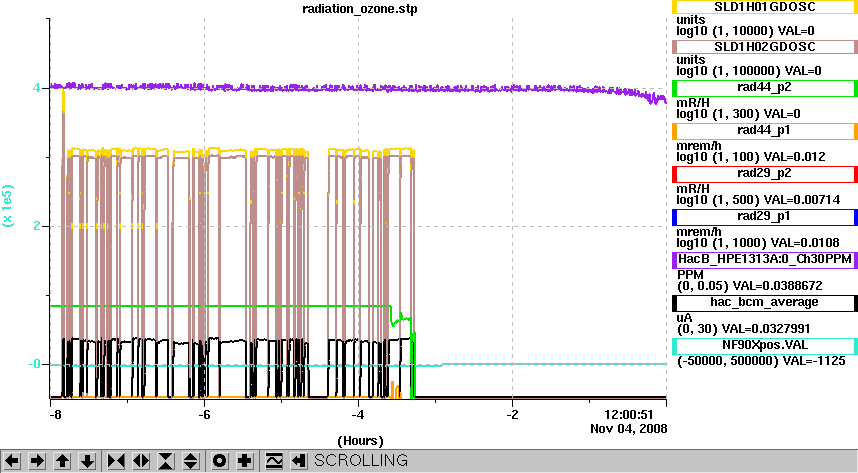The height and width of the screenshot is (473, 858).
Task: Select the rad29_p1 blue legend entry
Action: click(x=764, y=217)
